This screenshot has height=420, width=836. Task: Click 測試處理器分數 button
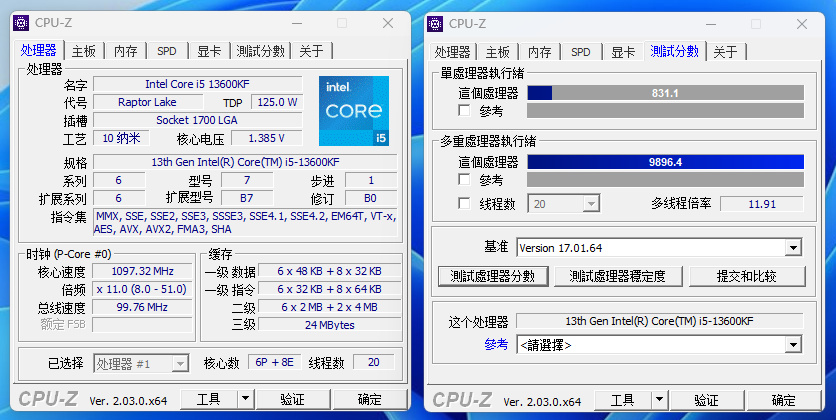(x=493, y=276)
